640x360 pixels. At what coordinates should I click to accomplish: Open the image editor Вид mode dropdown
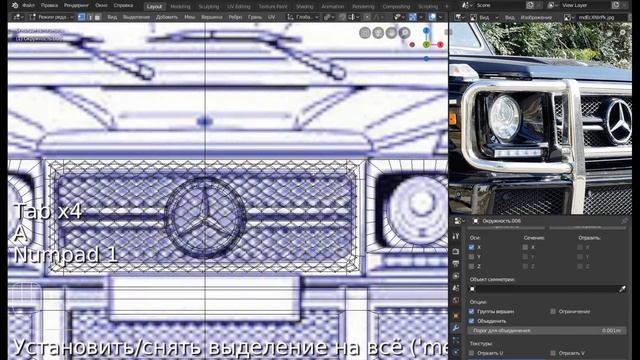pyautogui.click(x=485, y=17)
